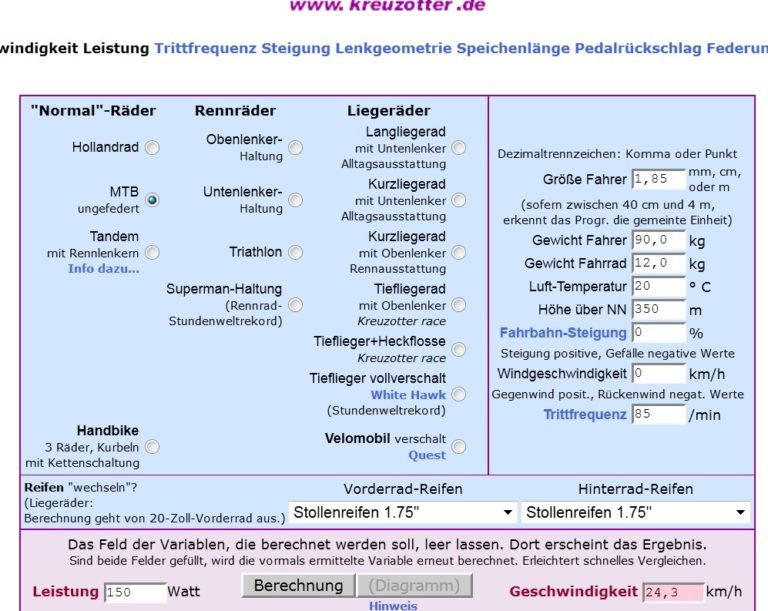The width and height of the screenshot is (768, 611).
Task: Click the Gewicht Fahrer input field
Action: (x=658, y=240)
